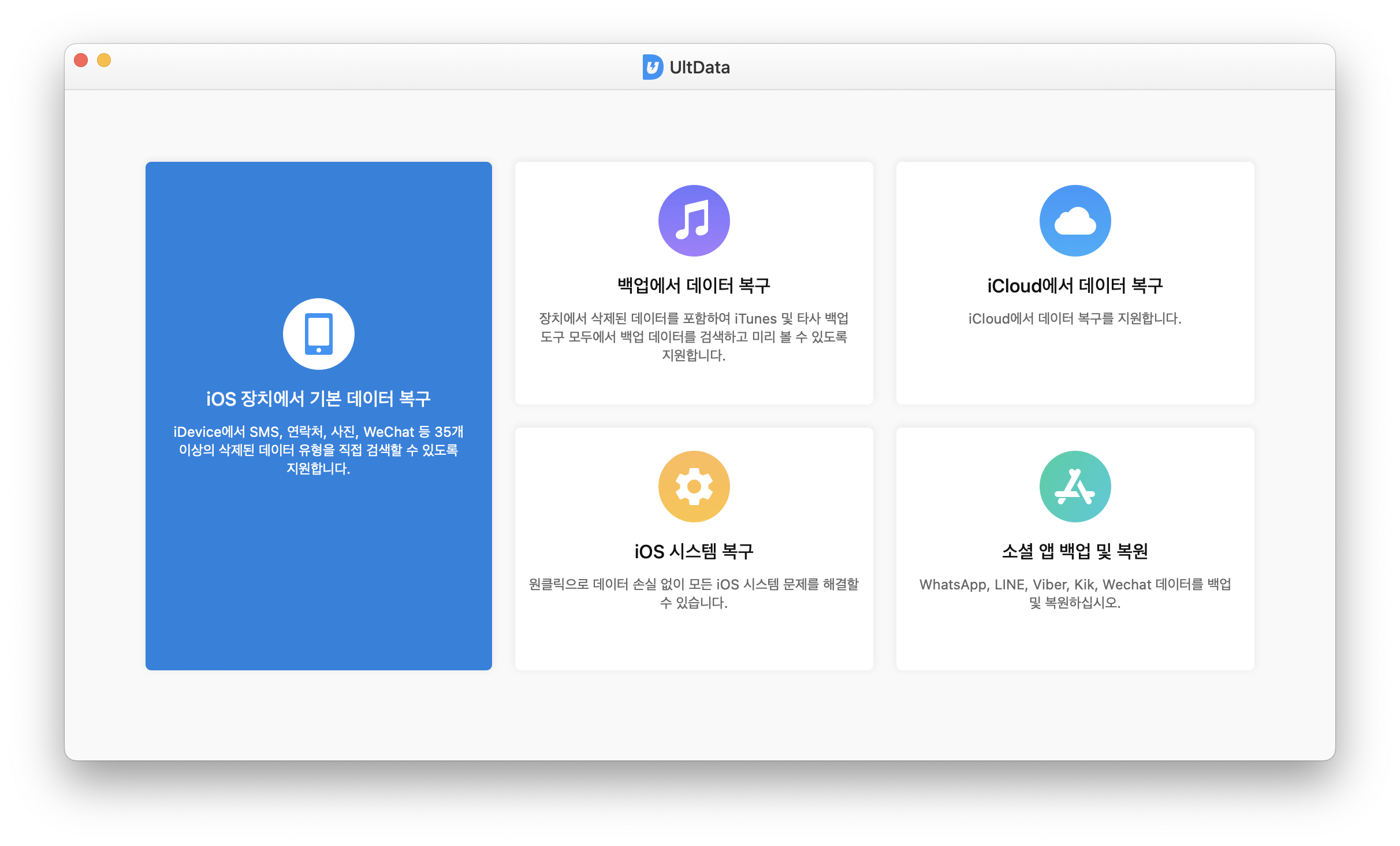Minimize the window with yellow button

(x=104, y=60)
